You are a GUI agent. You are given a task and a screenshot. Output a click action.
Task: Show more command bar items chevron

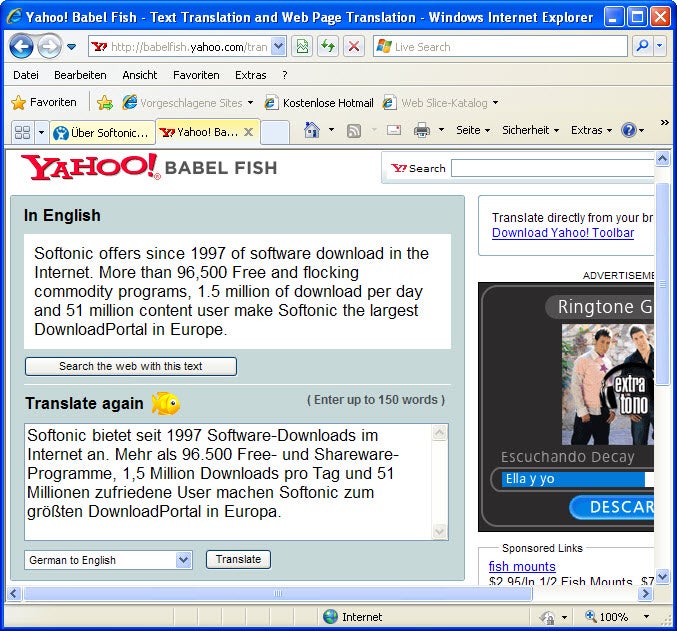664,123
